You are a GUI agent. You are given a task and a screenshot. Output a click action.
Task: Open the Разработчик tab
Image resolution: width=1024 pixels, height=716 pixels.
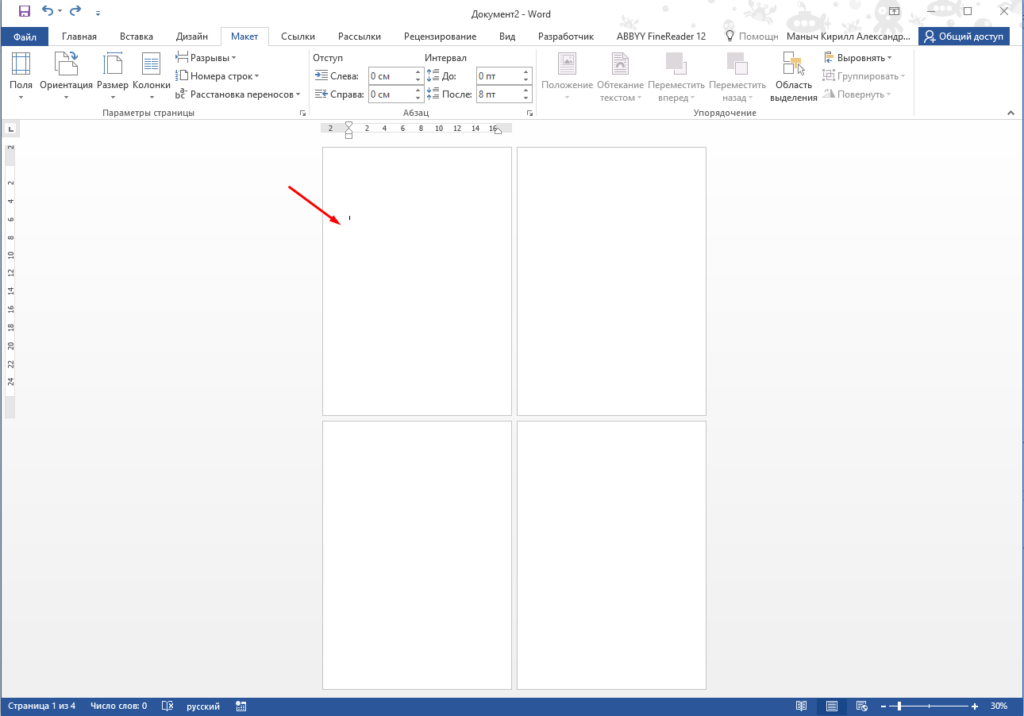566,37
